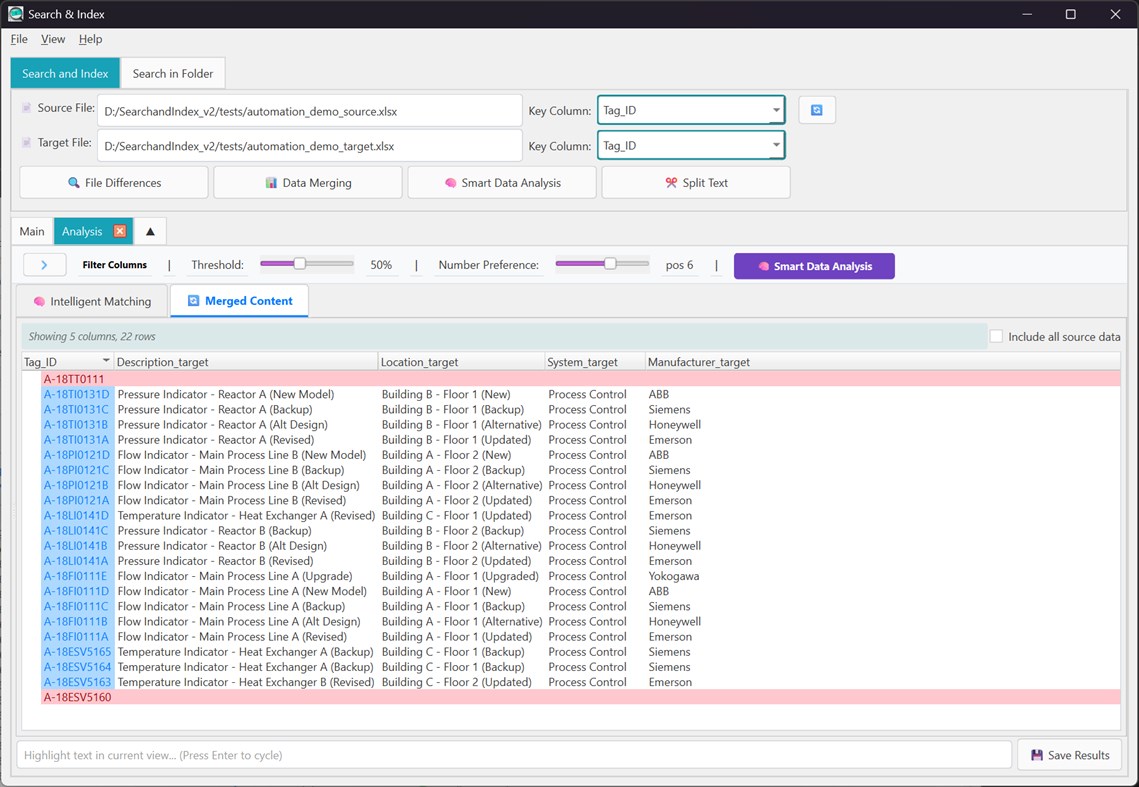Open the Smart Data Analysis toolbar tool
Viewport: 1139px width, 787px height.
501,182
